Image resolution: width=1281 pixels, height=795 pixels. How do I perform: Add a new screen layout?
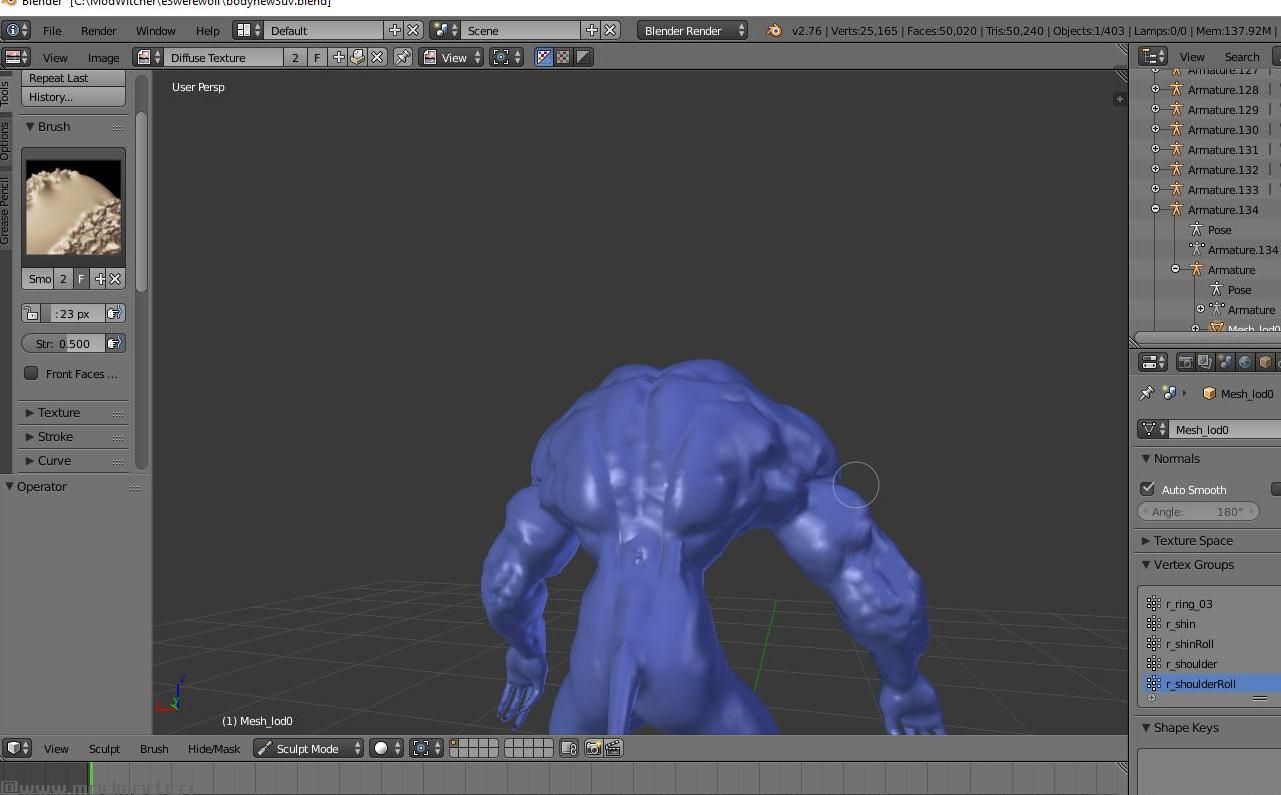[x=395, y=30]
